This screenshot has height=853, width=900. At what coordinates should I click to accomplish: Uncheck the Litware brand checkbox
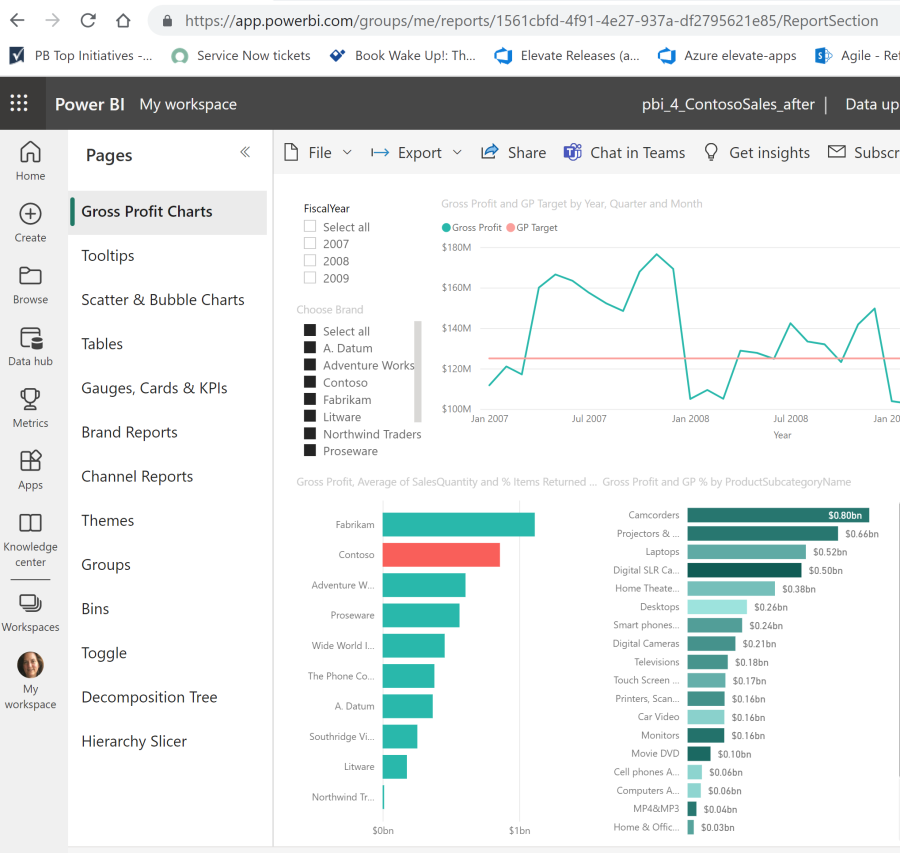click(x=310, y=416)
